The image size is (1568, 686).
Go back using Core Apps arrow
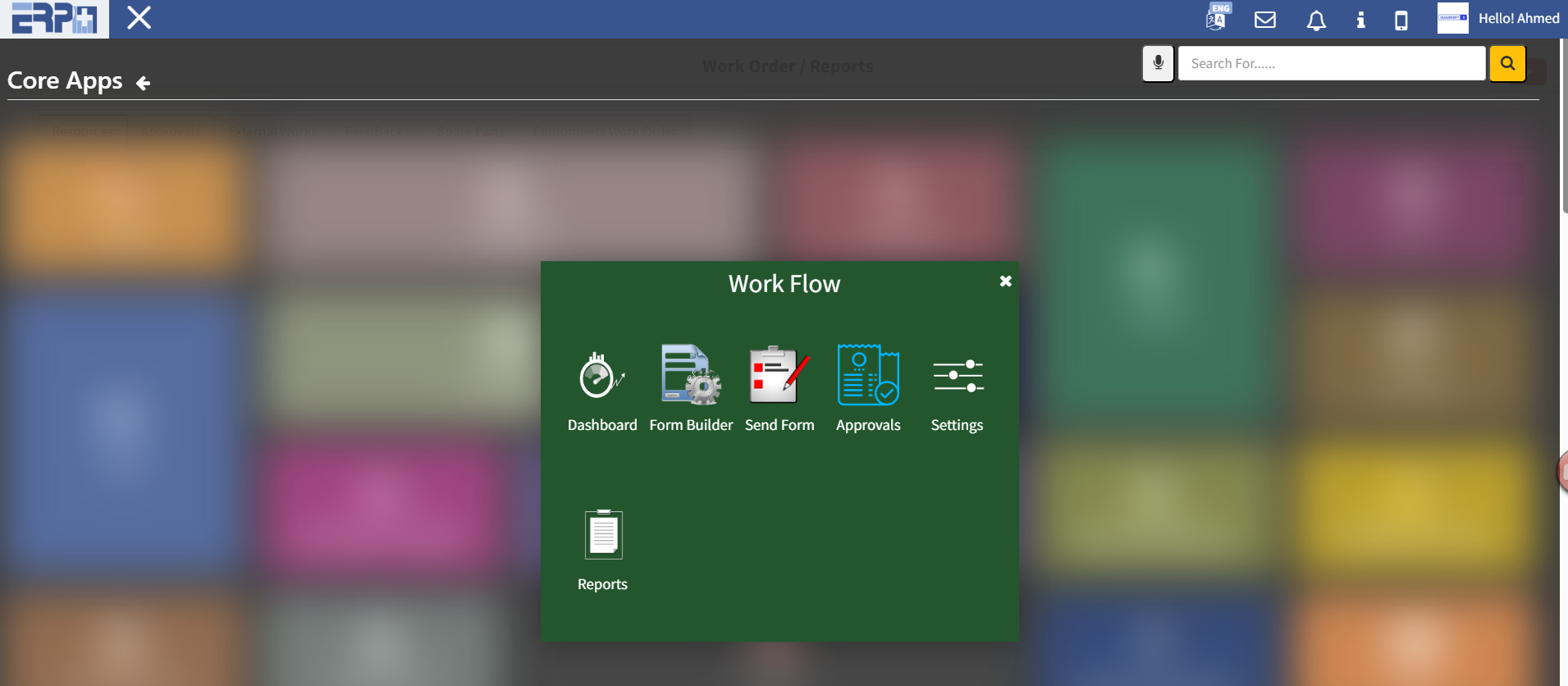point(143,83)
